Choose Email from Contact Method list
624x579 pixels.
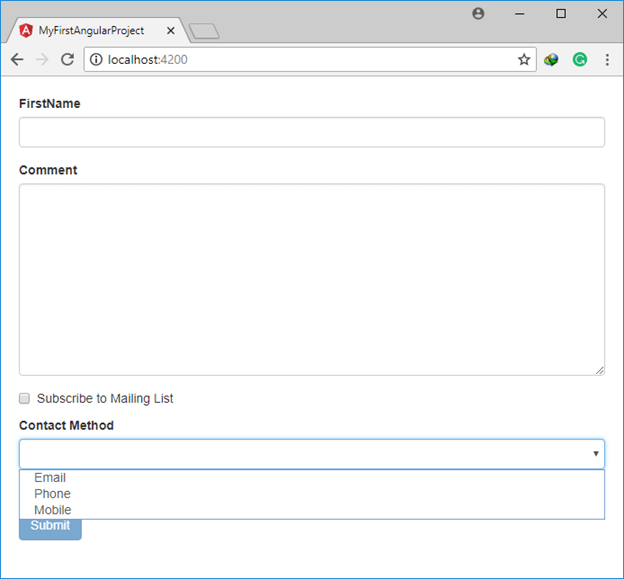pos(312,478)
